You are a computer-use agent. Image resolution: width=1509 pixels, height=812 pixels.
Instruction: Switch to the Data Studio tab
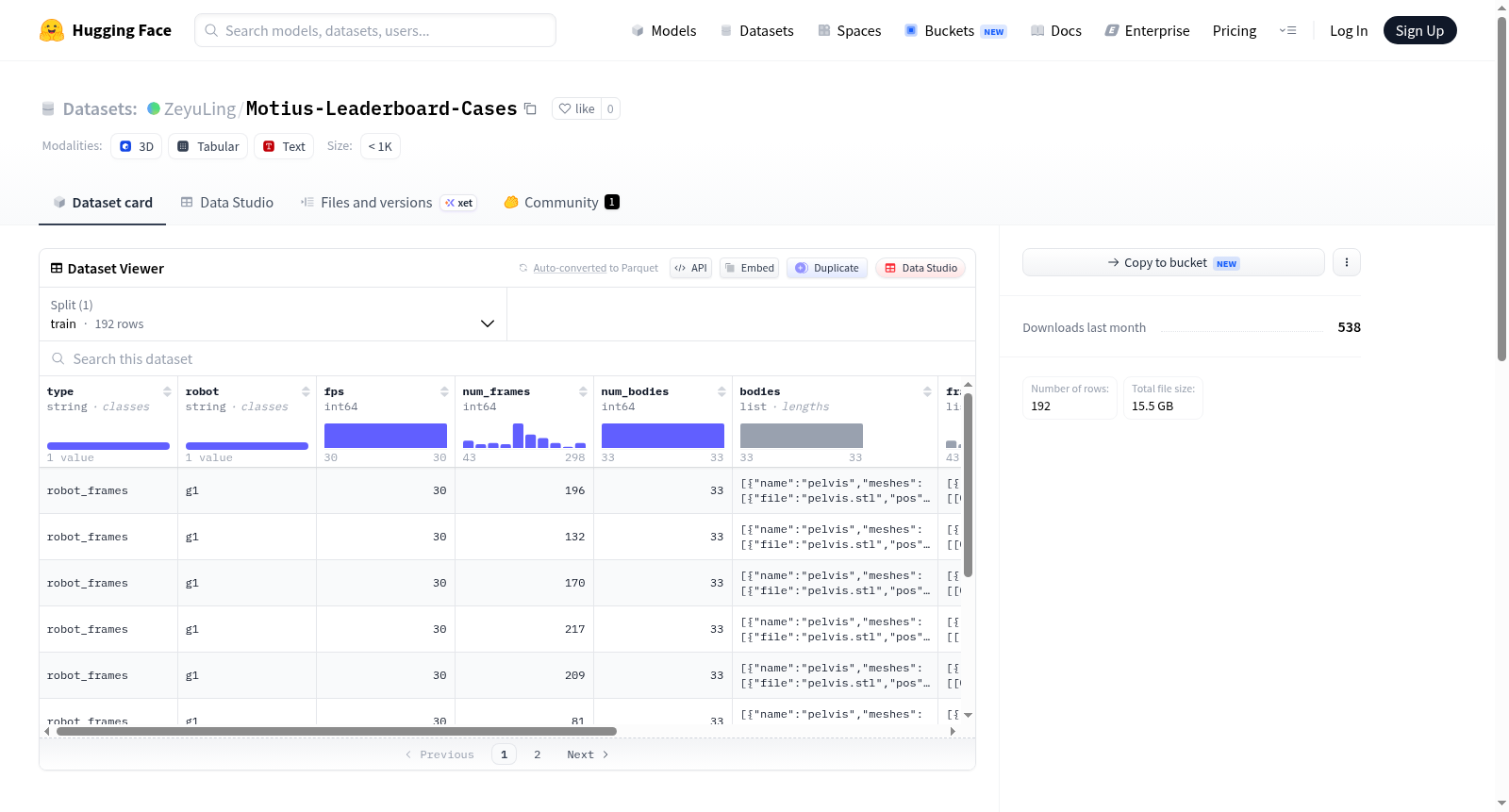(226, 202)
